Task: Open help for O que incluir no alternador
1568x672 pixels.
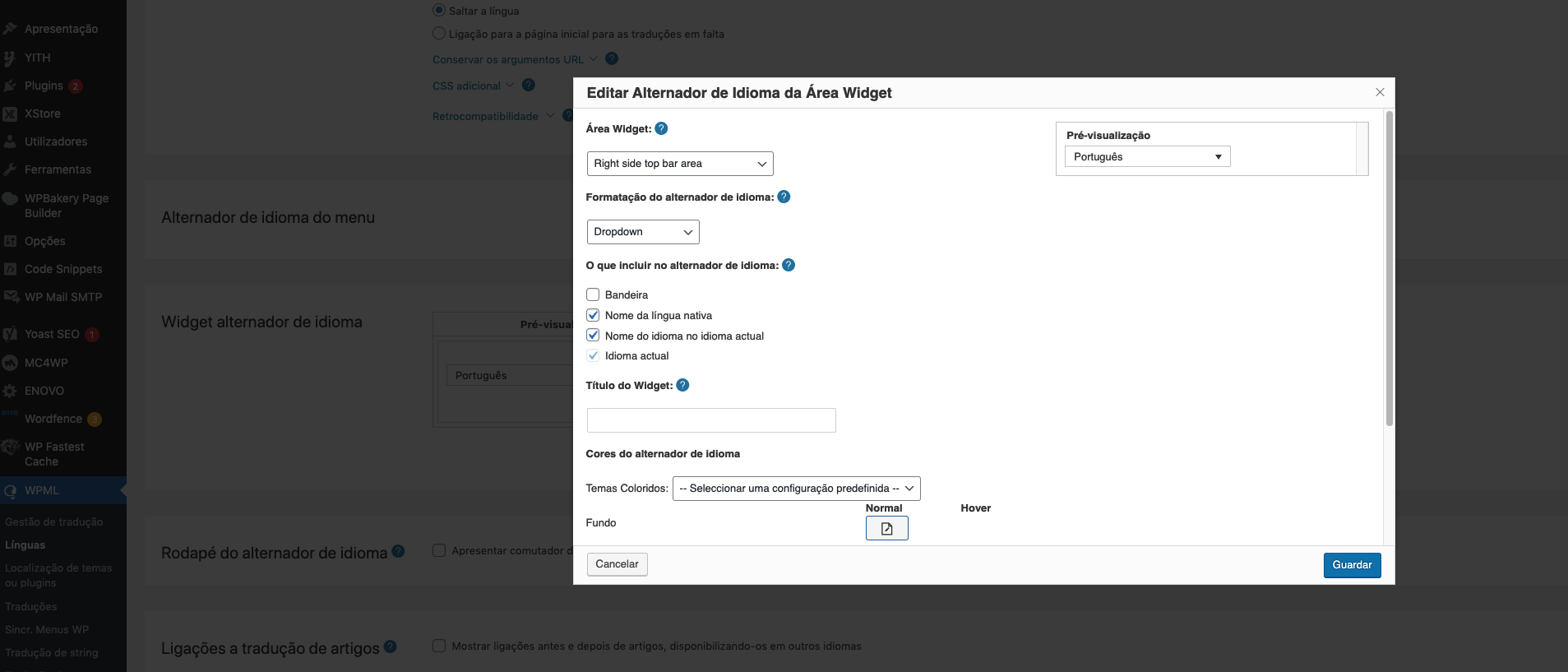Action: coord(789,265)
